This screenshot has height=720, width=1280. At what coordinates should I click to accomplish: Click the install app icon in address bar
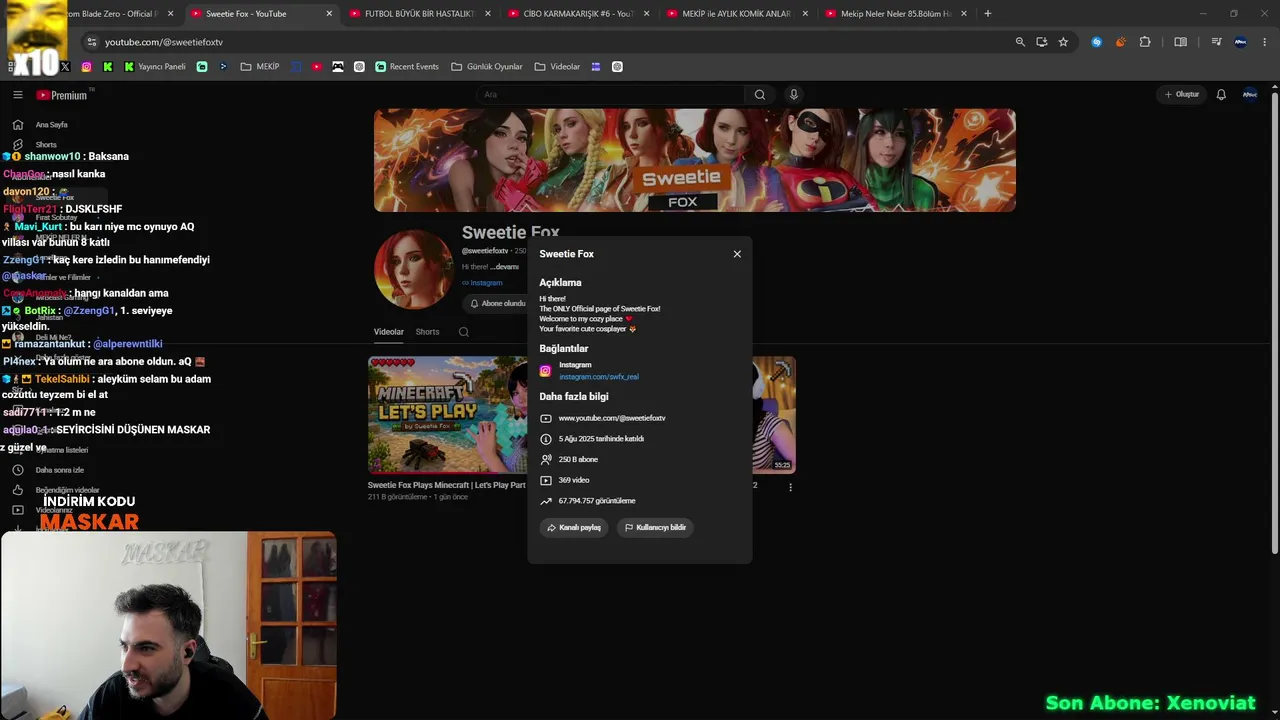1042,42
